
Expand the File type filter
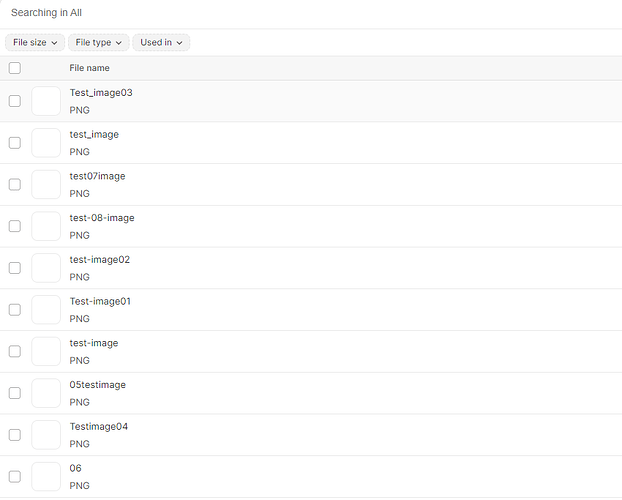pos(99,43)
